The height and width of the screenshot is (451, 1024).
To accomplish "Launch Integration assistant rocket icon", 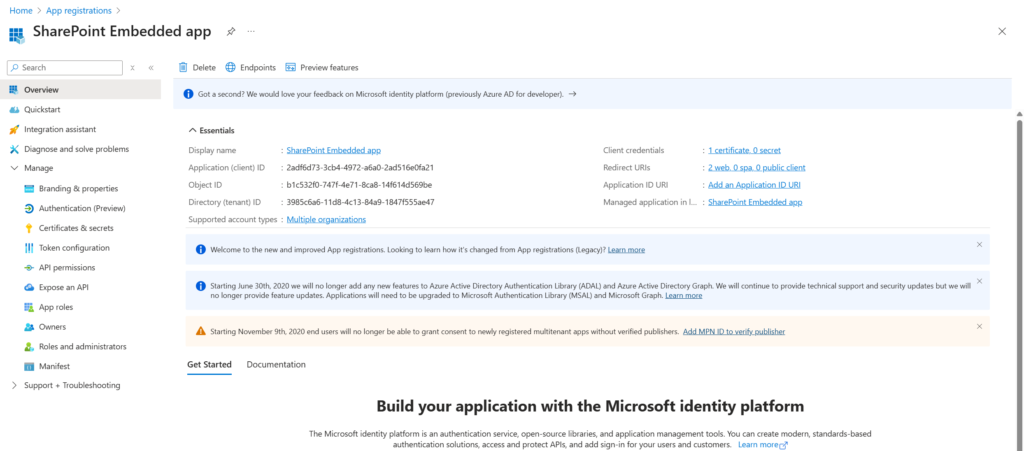I will 14,129.
